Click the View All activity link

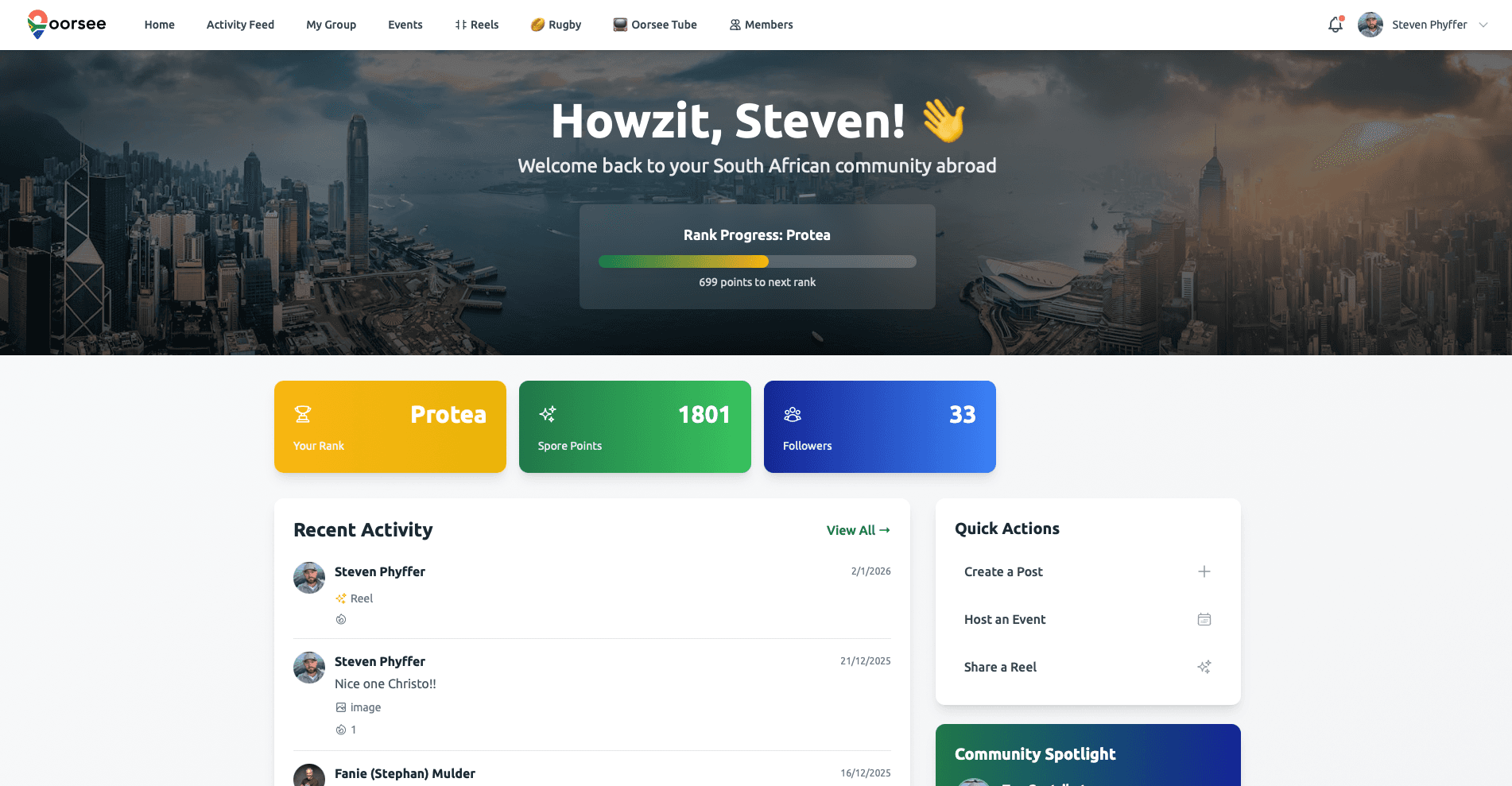(859, 530)
